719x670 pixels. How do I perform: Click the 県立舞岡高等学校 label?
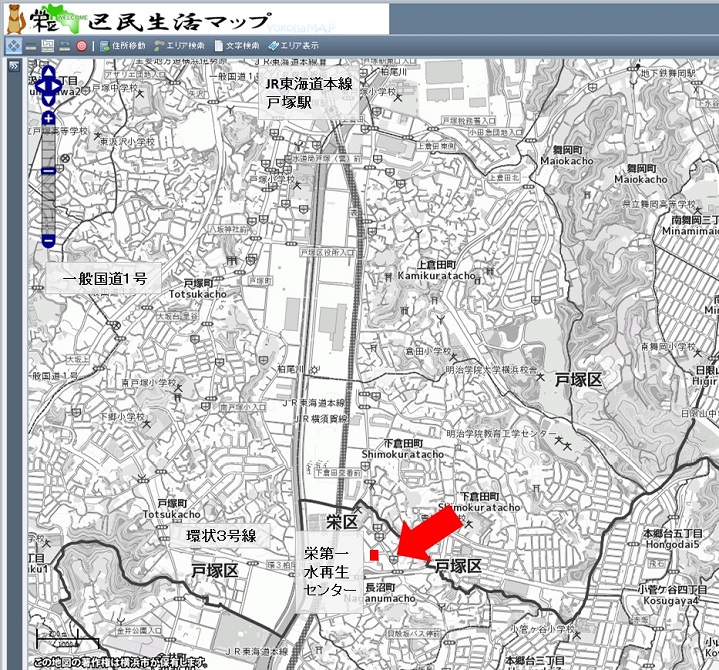[658, 204]
